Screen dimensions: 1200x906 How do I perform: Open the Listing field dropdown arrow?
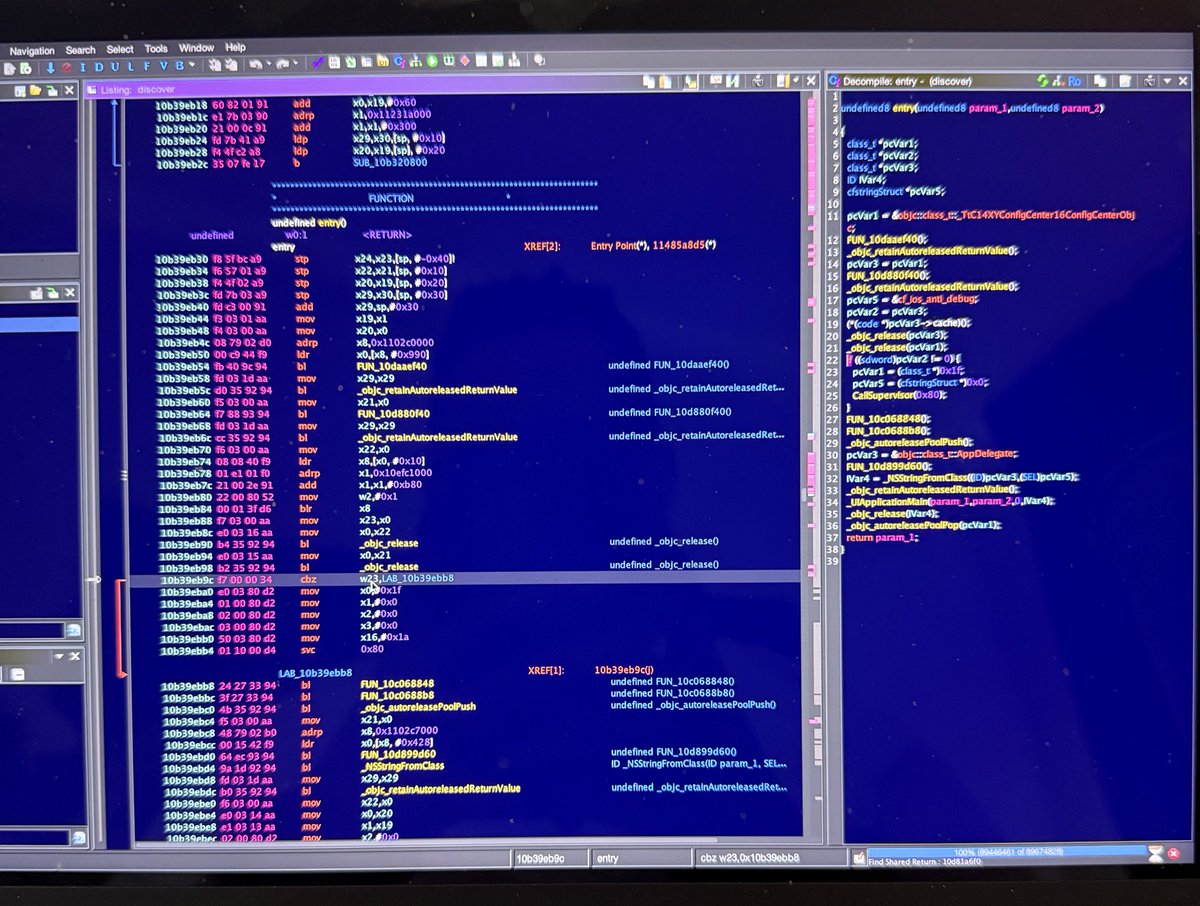pyautogui.click(x=796, y=80)
